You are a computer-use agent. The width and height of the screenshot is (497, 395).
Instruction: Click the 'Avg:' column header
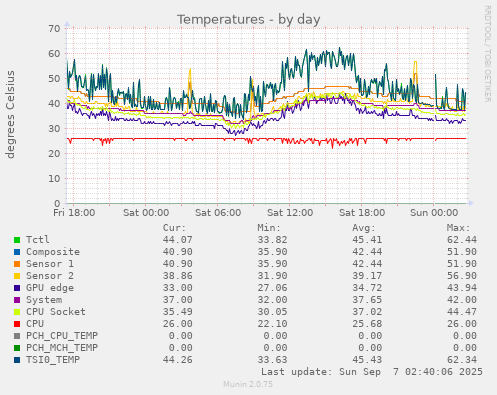point(364,228)
